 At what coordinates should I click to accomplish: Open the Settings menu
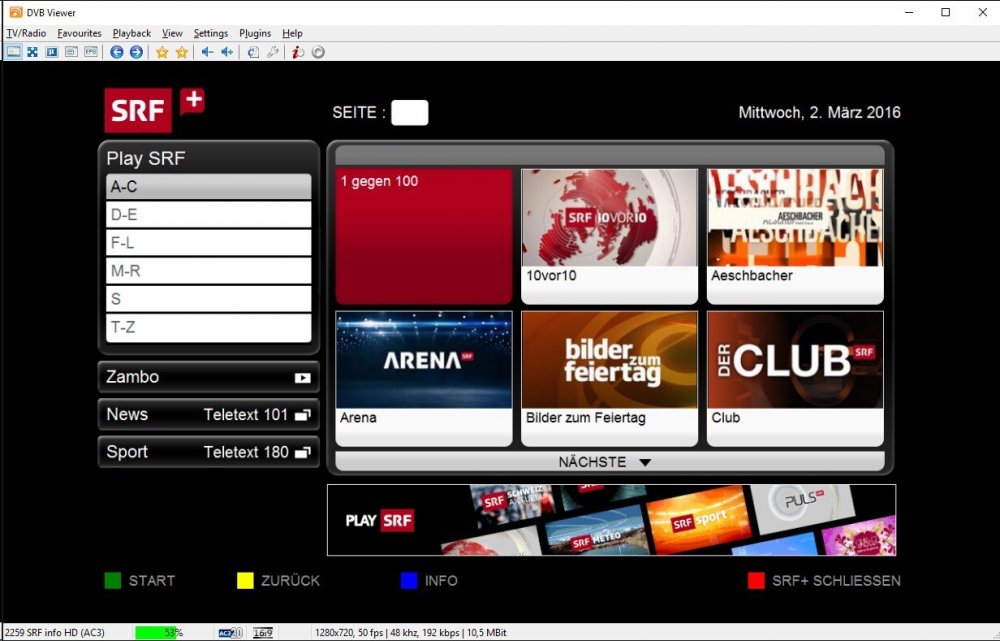click(210, 33)
